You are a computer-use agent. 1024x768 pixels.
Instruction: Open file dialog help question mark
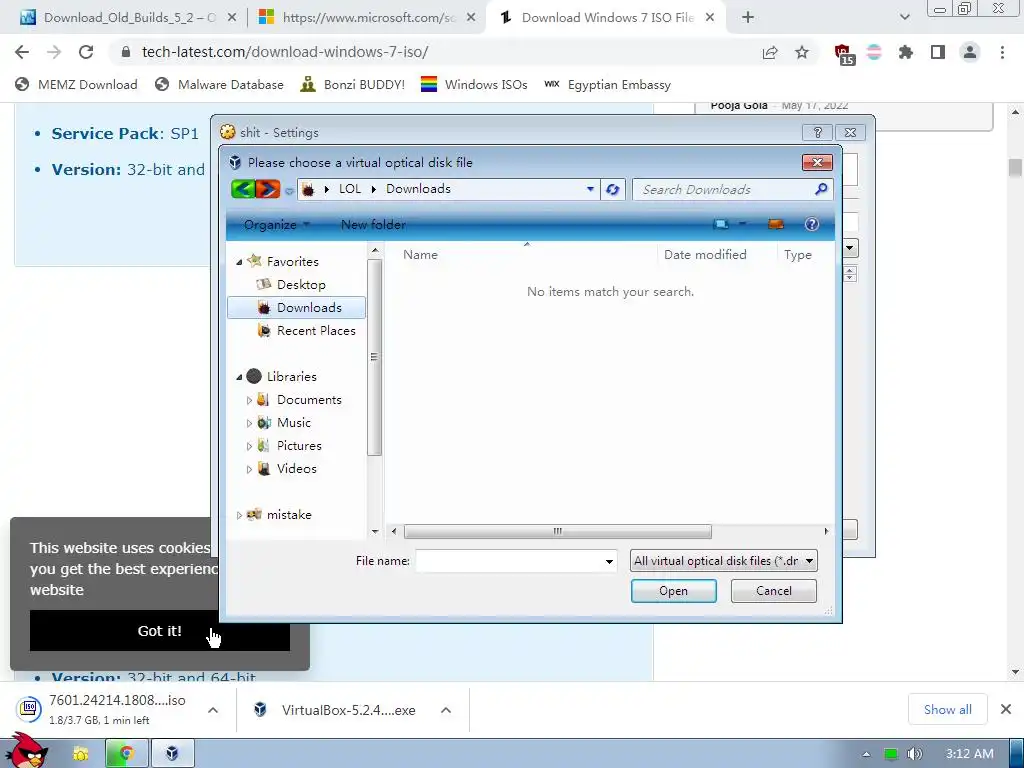pos(812,225)
